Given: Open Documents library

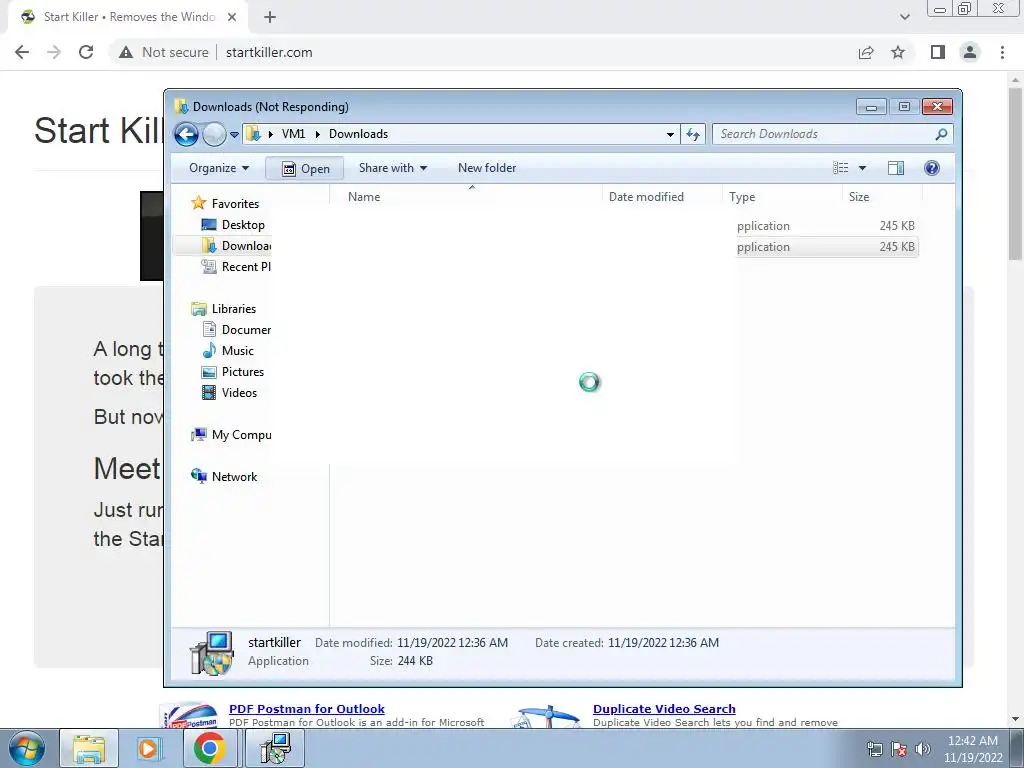Looking at the screenshot, I should click(x=236, y=330).
